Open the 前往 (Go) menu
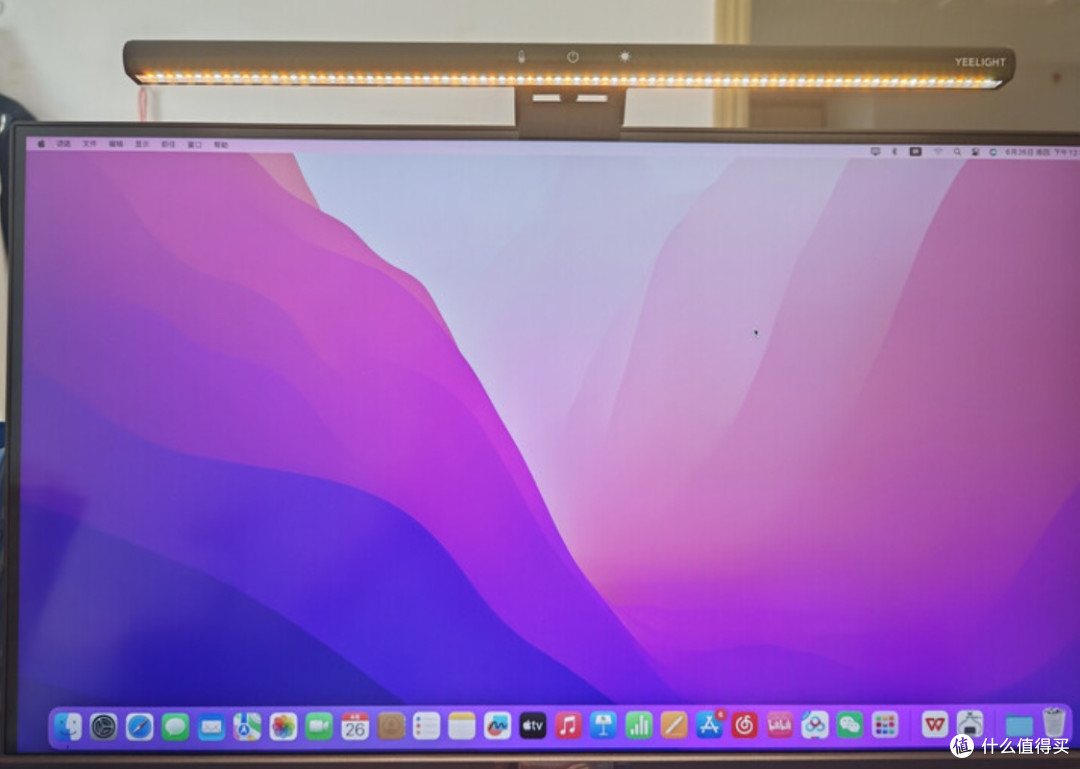 tap(168, 145)
